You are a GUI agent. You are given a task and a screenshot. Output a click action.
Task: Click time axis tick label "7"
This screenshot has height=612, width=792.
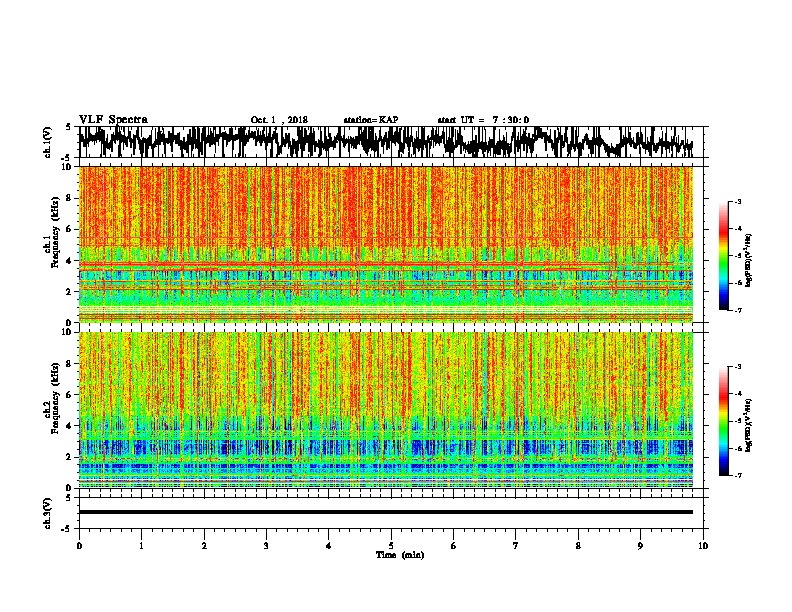[516, 546]
